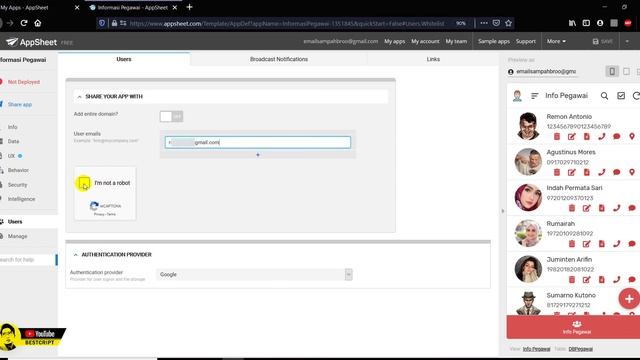This screenshot has height=360, width=640.
Task: Open My account in header
Action: tap(425, 41)
